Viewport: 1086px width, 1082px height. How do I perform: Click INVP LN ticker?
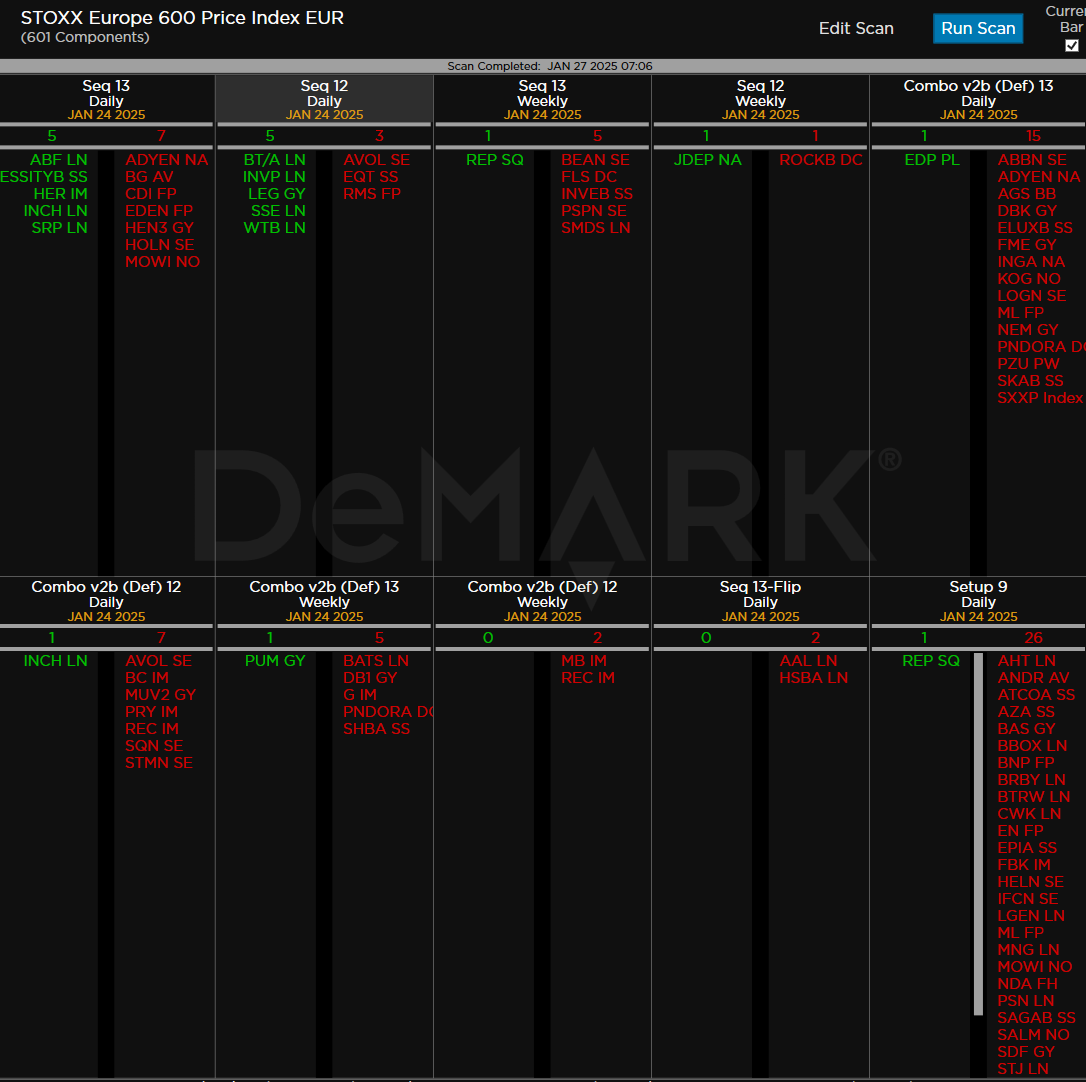274,177
